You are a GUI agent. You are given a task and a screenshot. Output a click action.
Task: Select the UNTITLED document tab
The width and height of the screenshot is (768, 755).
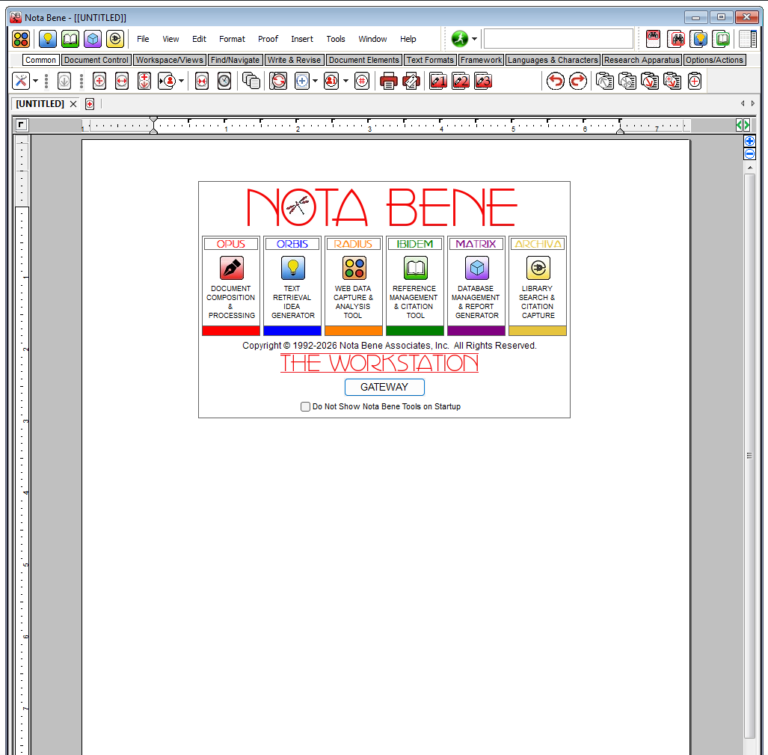tap(40, 104)
